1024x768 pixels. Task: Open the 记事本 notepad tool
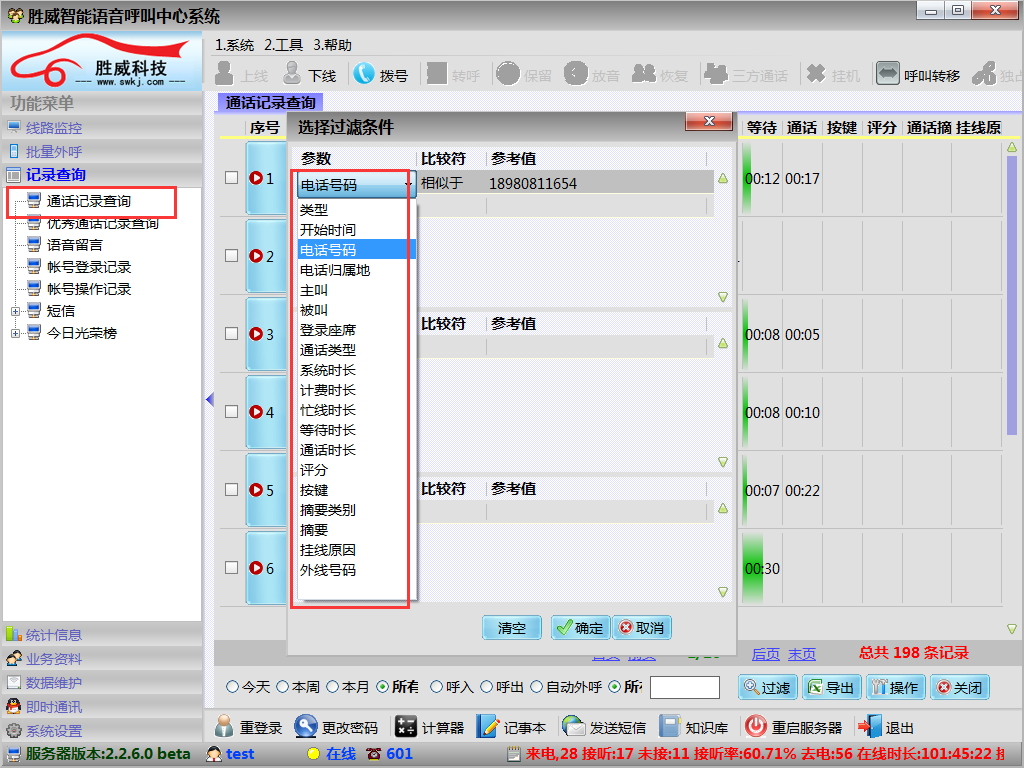488,727
